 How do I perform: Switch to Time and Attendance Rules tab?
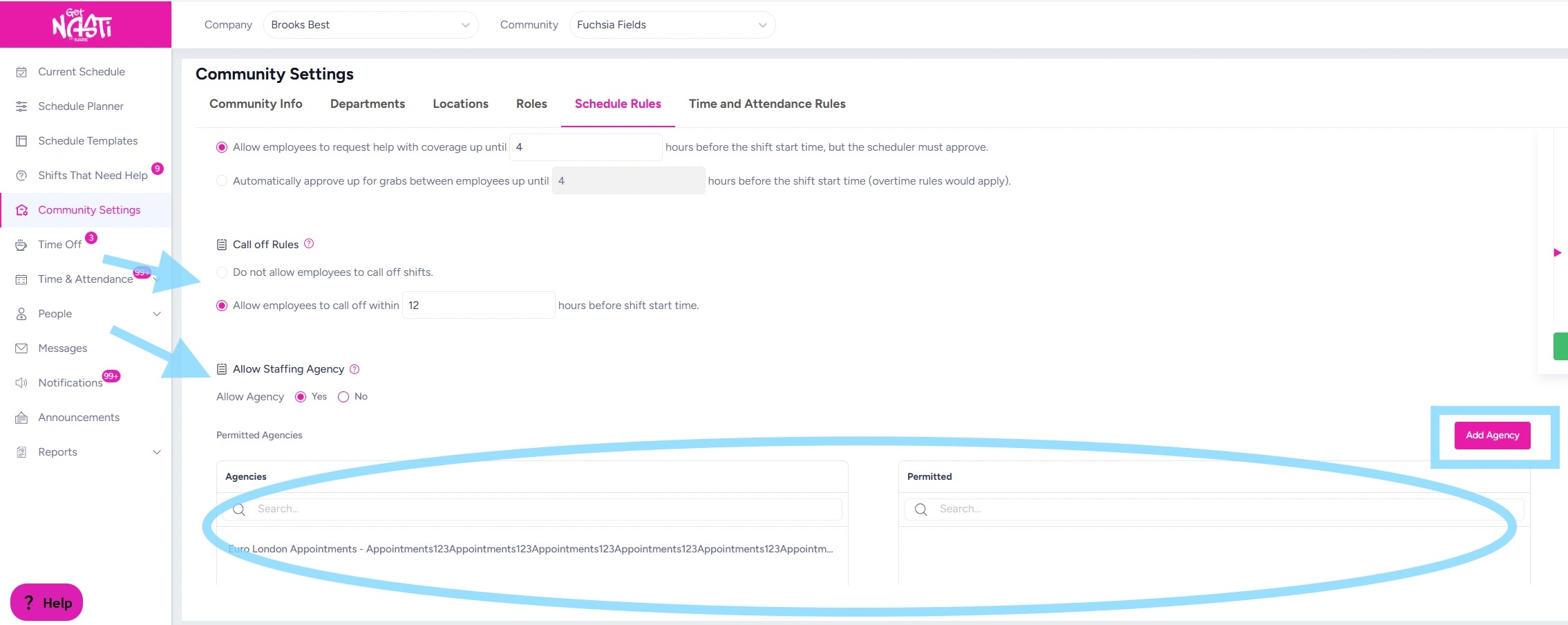767,104
